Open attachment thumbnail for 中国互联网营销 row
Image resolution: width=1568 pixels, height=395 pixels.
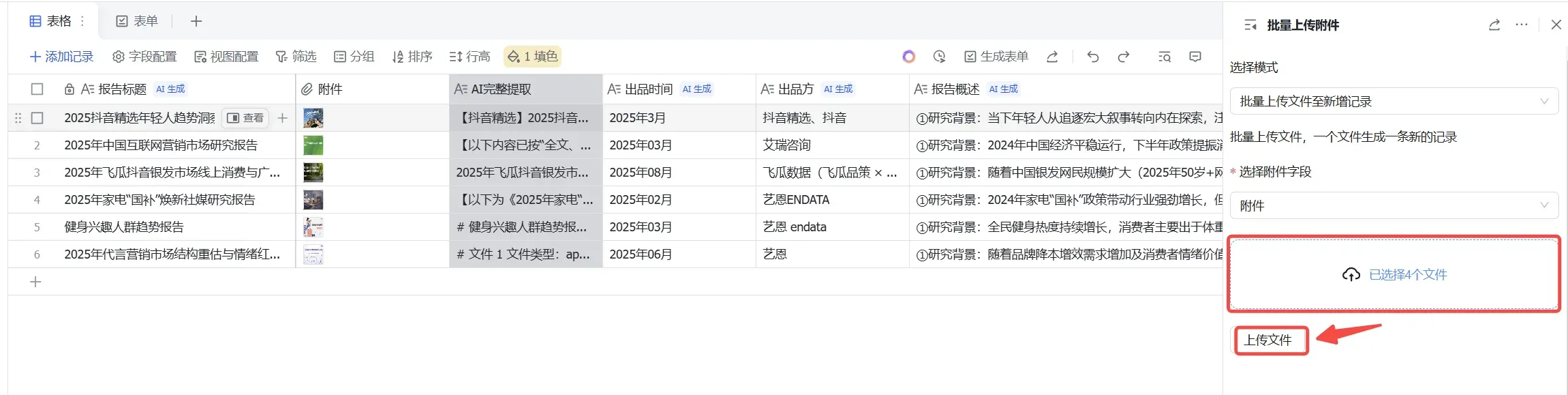pyautogui.click(x=313, y=145)
